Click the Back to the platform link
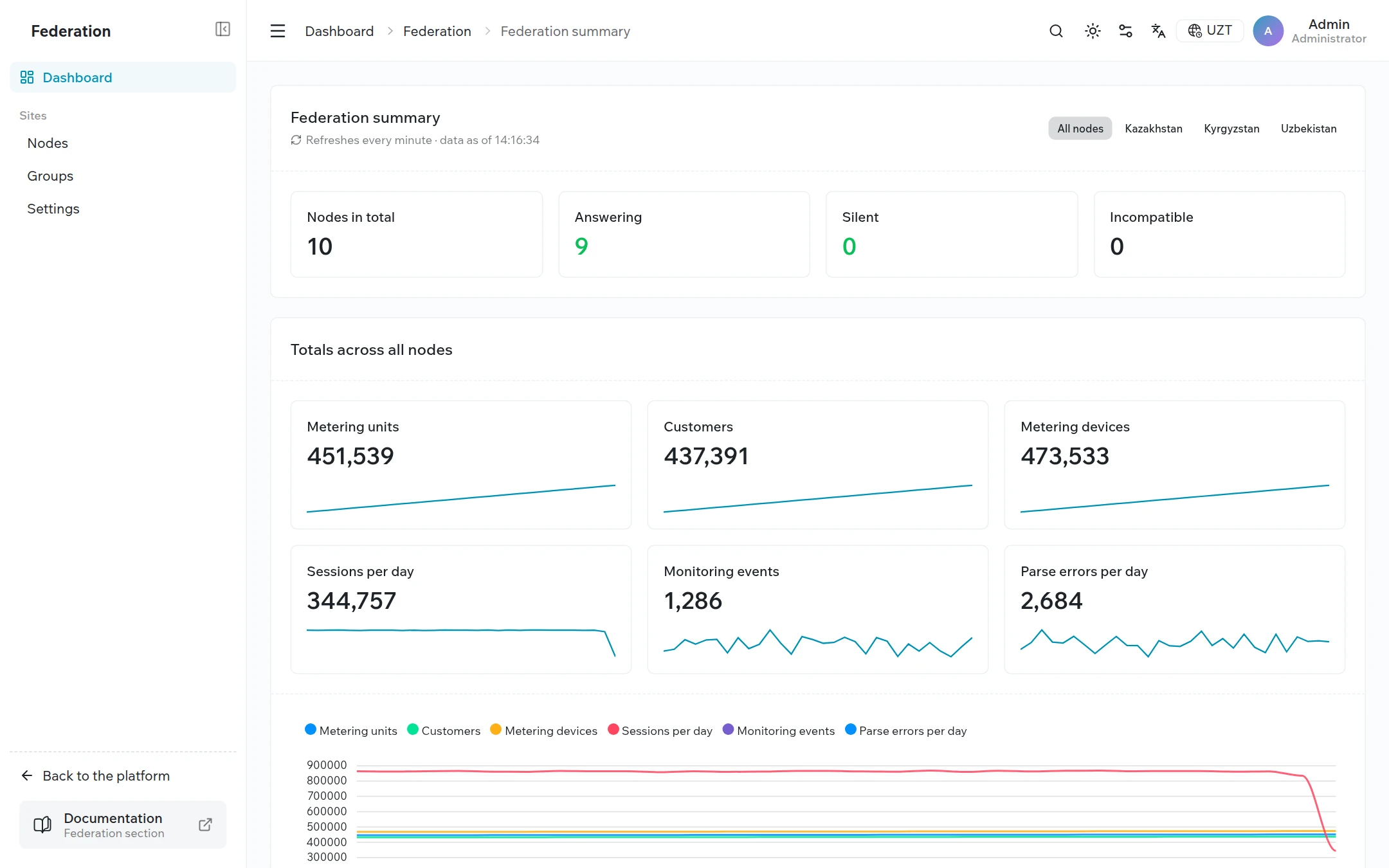Screen dimensions: 1389x868 95,776
